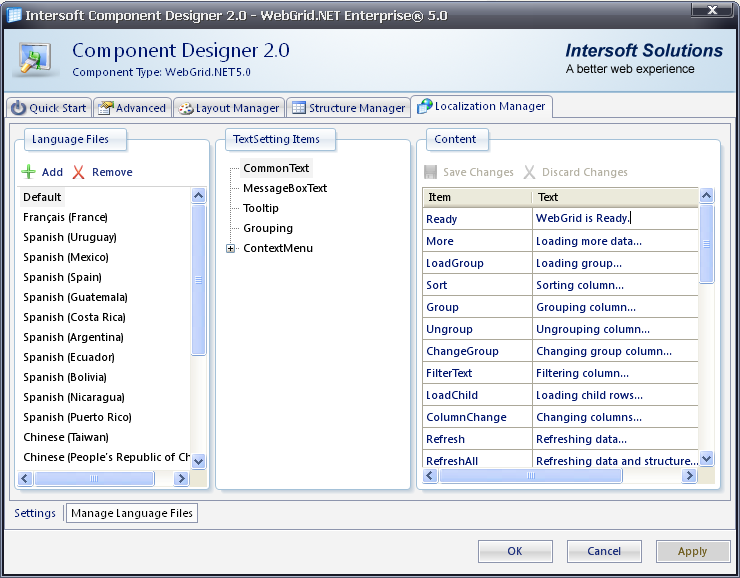
Task: Open the Quick Start tab
Action: 49,108
